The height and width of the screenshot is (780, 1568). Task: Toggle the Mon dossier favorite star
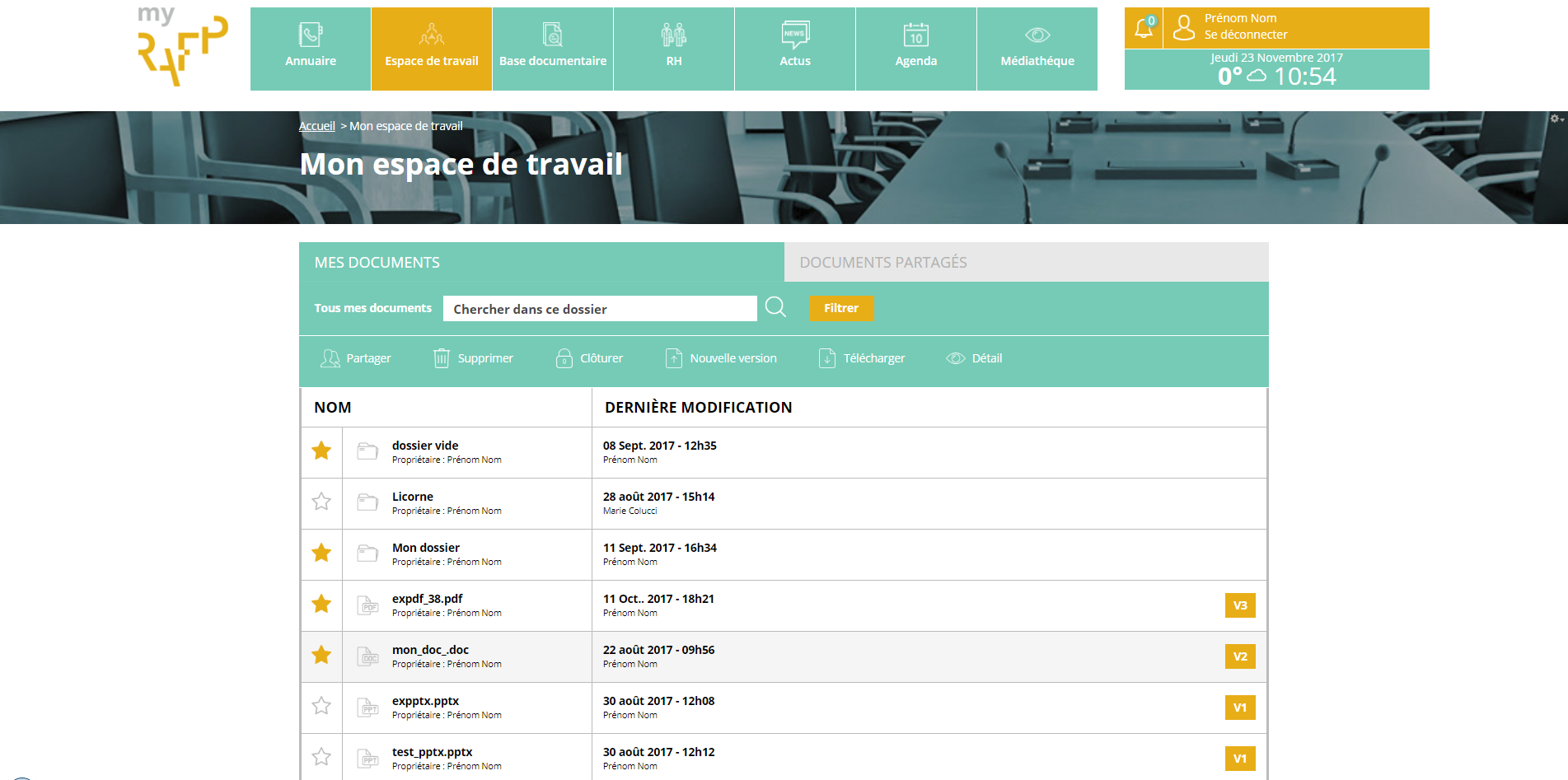click(x=321, y=553)
